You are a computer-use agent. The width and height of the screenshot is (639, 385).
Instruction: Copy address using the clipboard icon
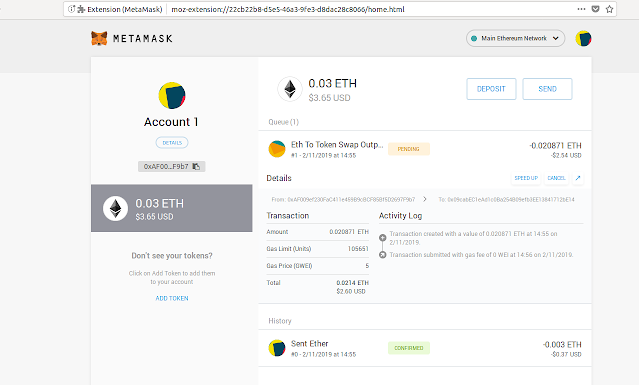point(196,166)
